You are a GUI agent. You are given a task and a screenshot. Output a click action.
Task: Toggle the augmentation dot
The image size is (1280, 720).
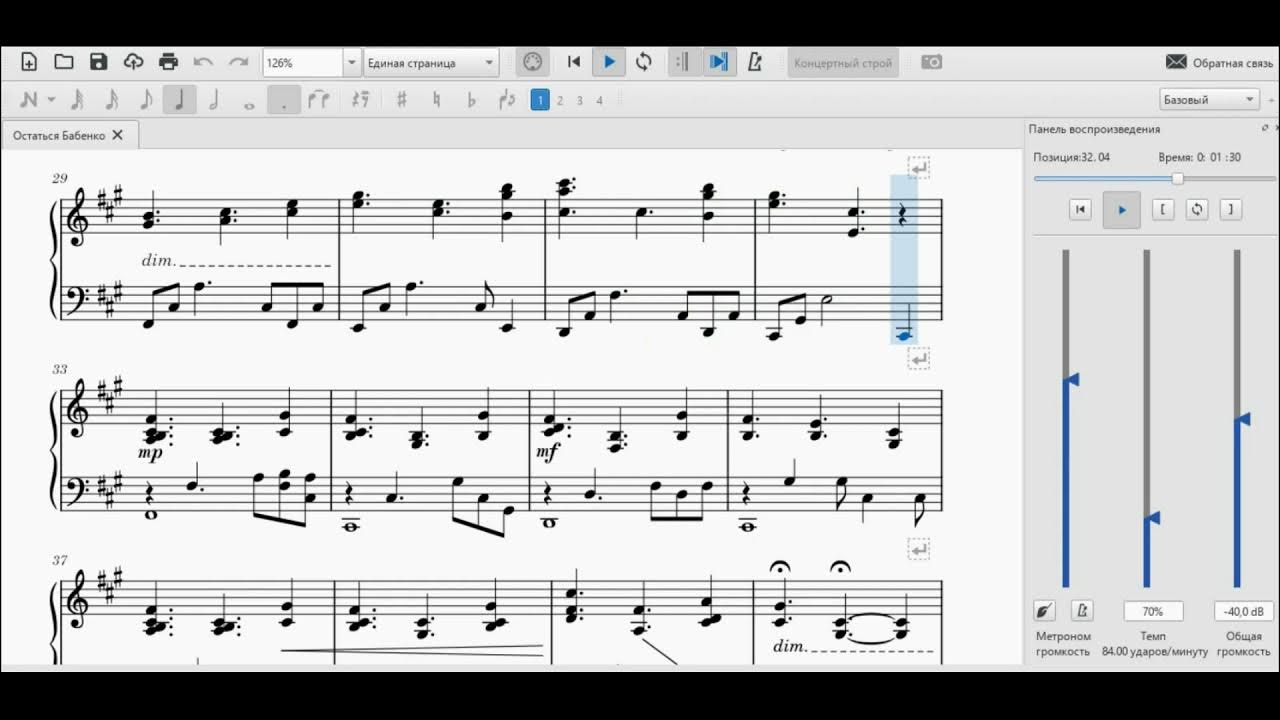click(284, 99)
